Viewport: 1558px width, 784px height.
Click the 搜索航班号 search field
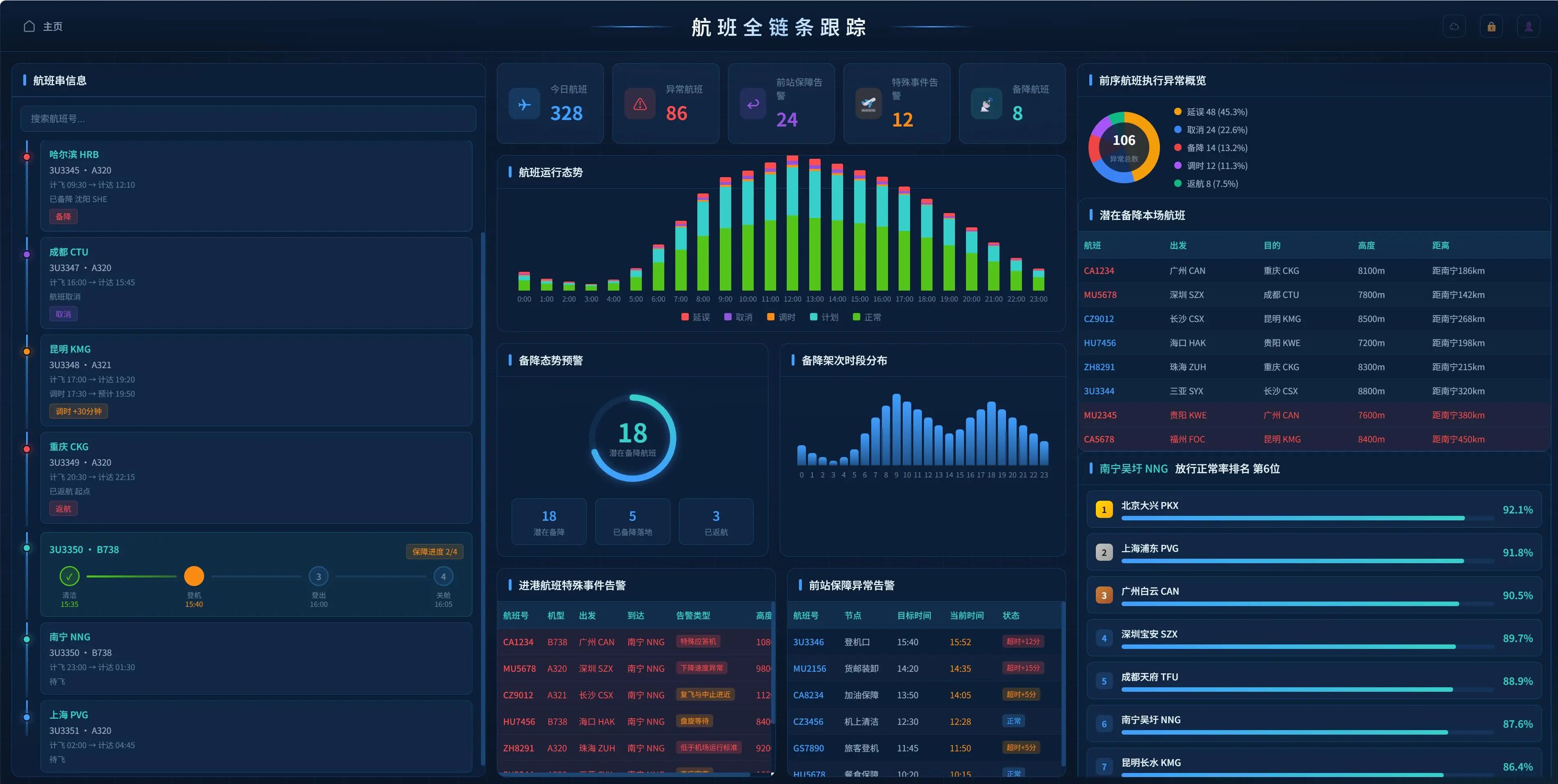(248, 118)
